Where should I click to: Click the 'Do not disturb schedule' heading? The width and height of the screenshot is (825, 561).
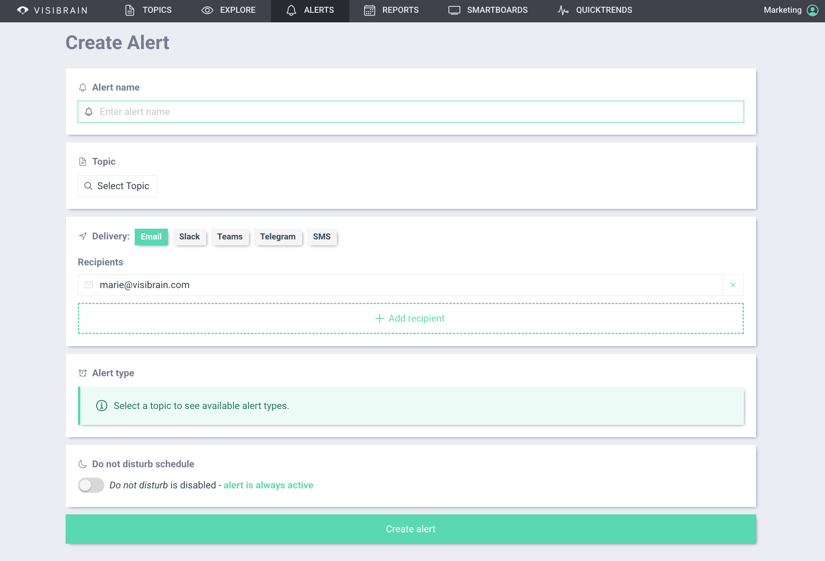[143, 464]
